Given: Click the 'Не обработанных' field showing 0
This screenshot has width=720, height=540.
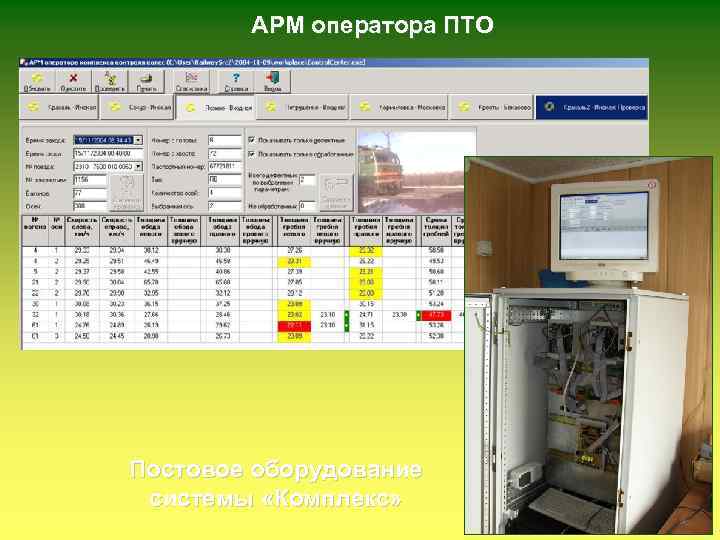Looking at the screenshot, I should [x=307, y=206].
